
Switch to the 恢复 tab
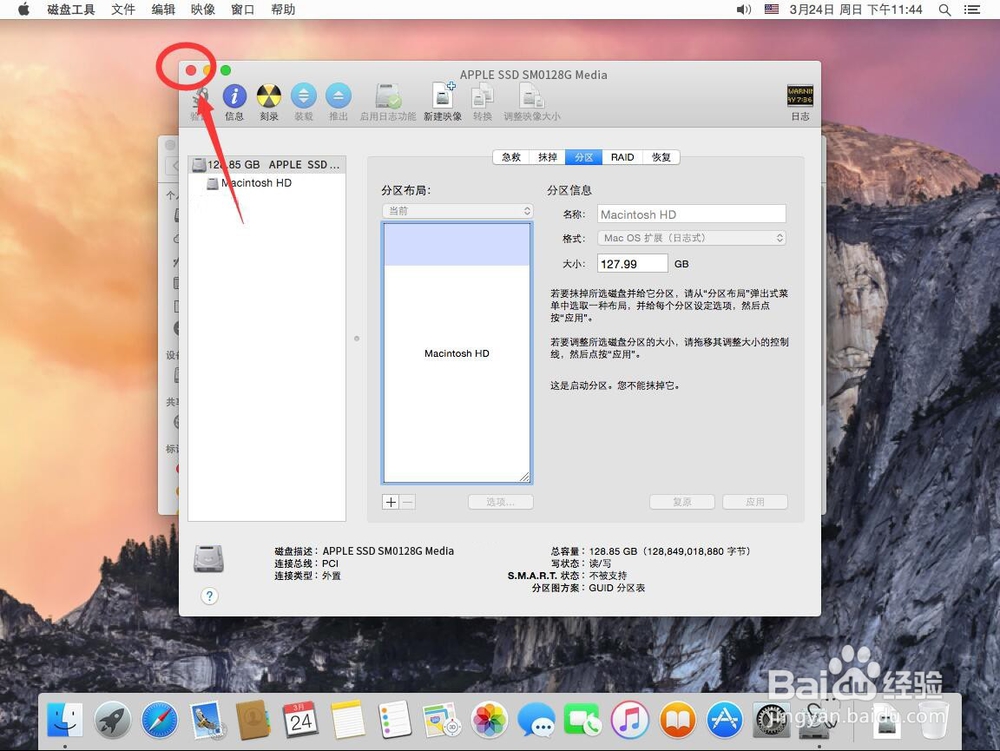coord(661,157)
